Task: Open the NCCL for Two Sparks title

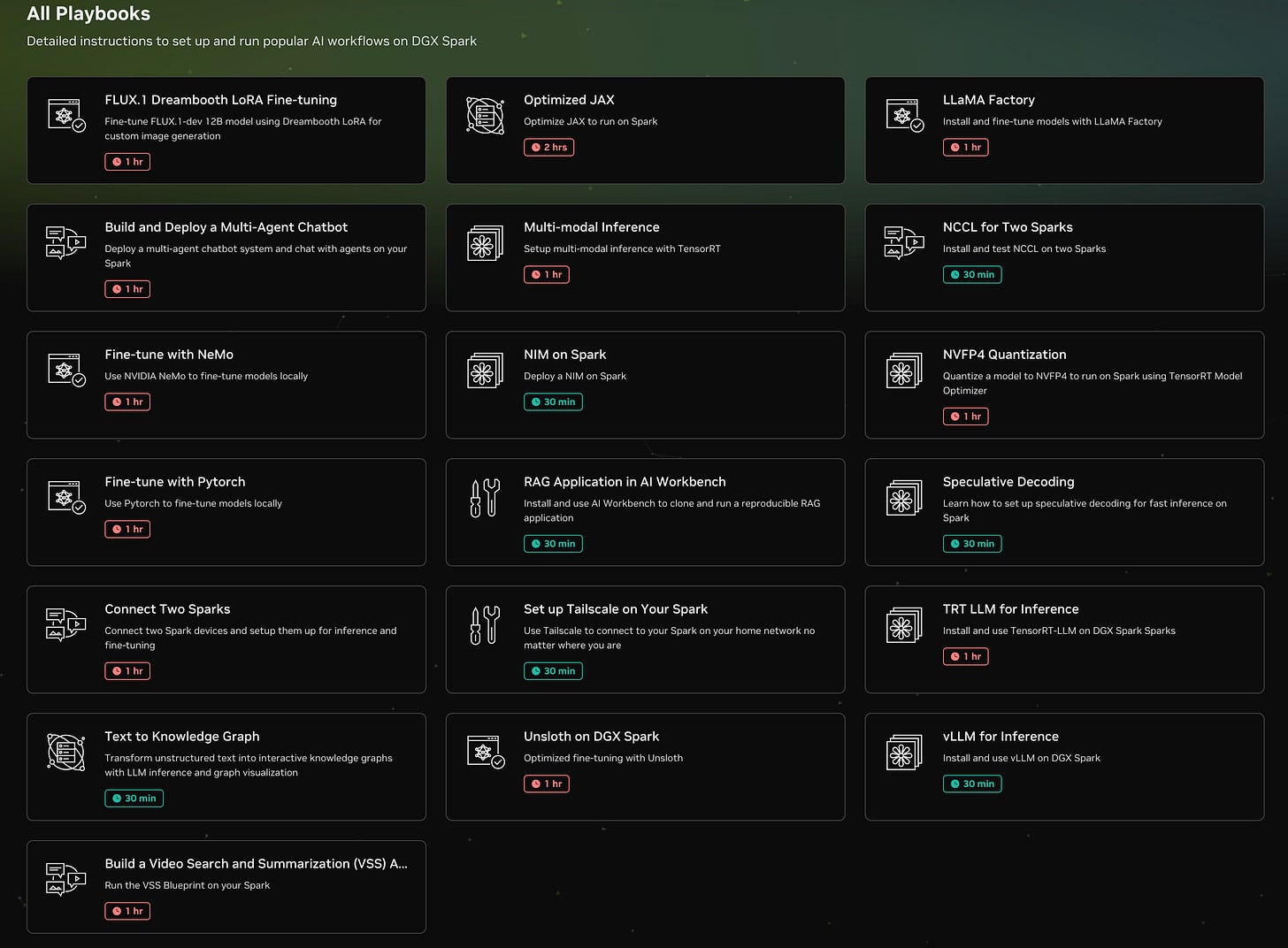Action: coord(1008,227)
